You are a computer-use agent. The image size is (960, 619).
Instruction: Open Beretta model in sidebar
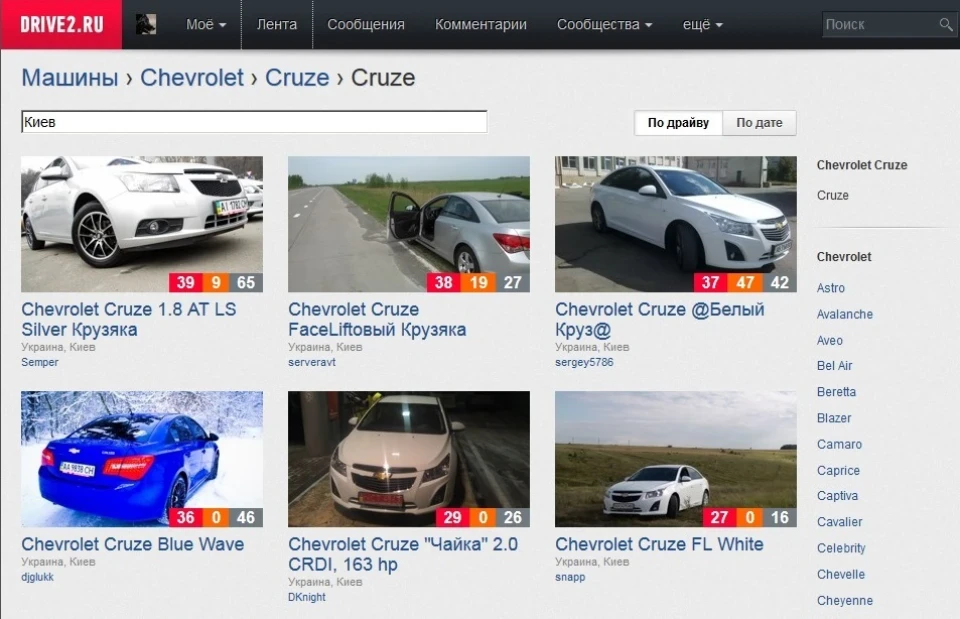pyautogui.click(x=836, y=392)
